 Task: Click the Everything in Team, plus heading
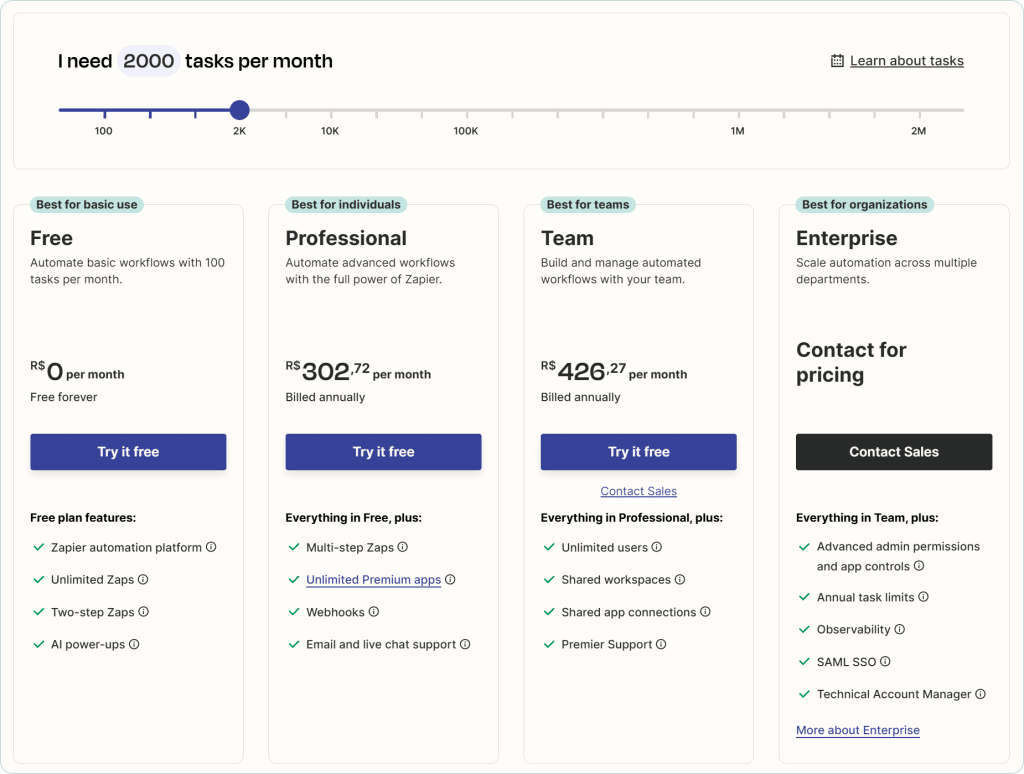(x=867, y=518)
